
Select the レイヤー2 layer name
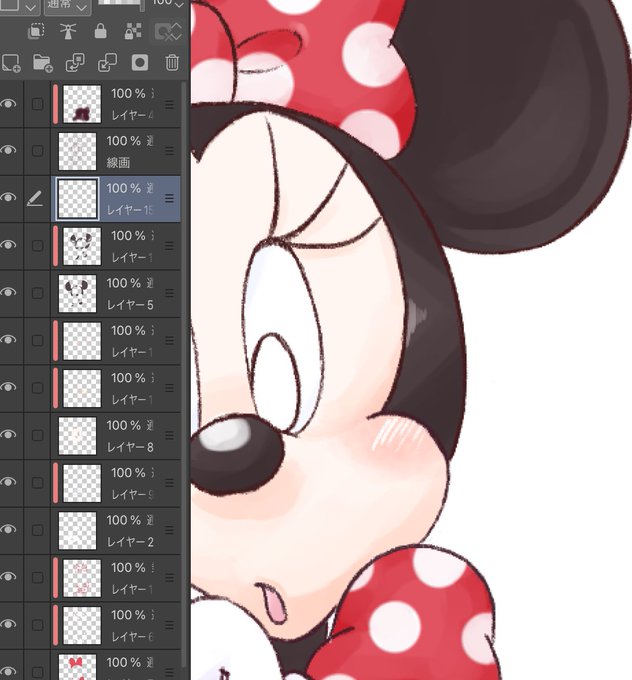point(130,542)
